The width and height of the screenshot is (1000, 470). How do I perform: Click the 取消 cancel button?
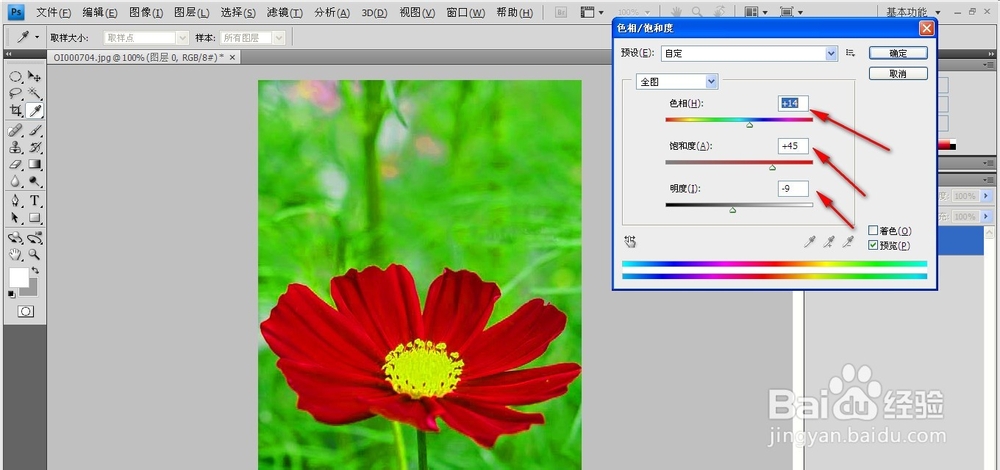898,74
